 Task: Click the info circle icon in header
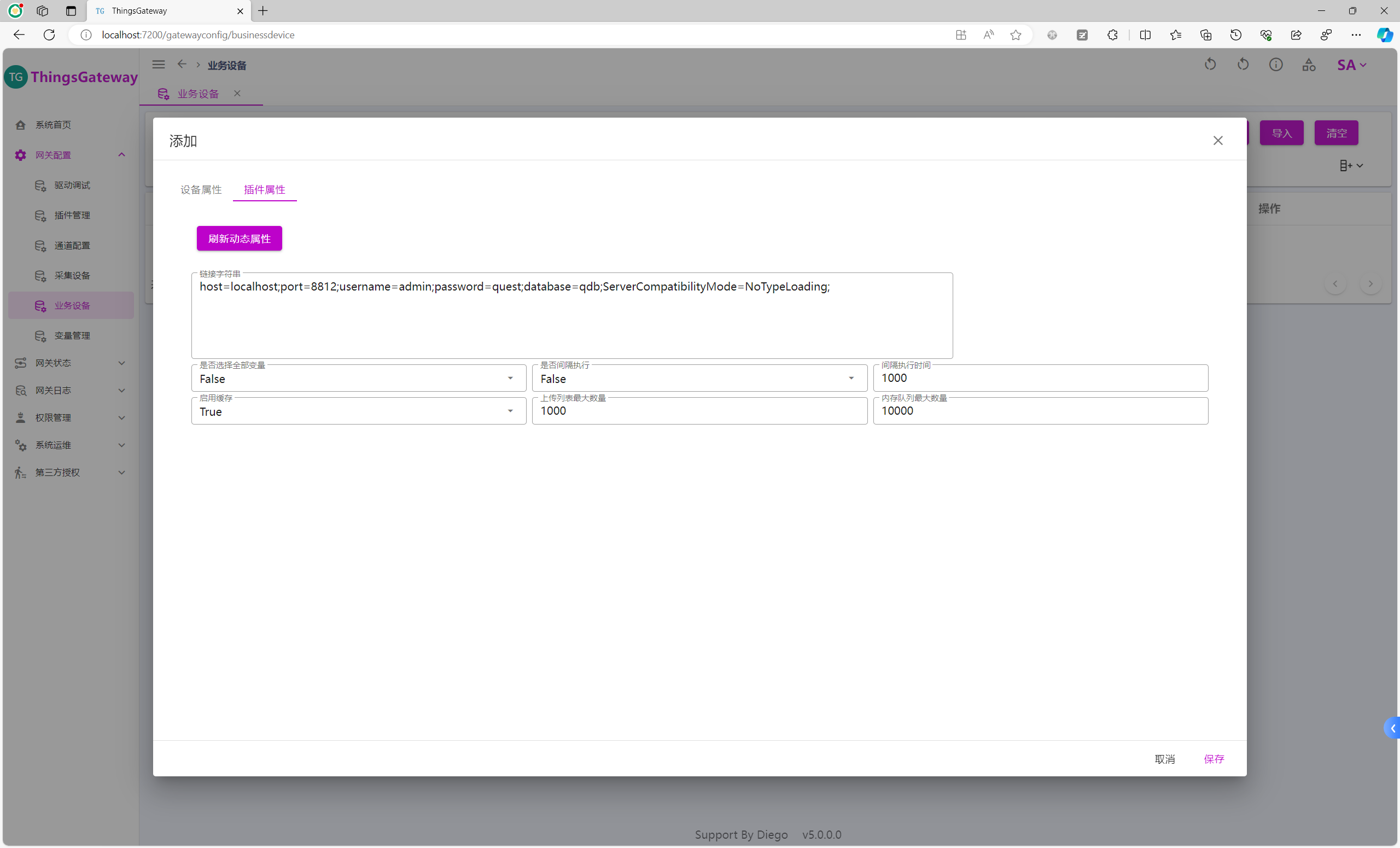coord(1275,65)
